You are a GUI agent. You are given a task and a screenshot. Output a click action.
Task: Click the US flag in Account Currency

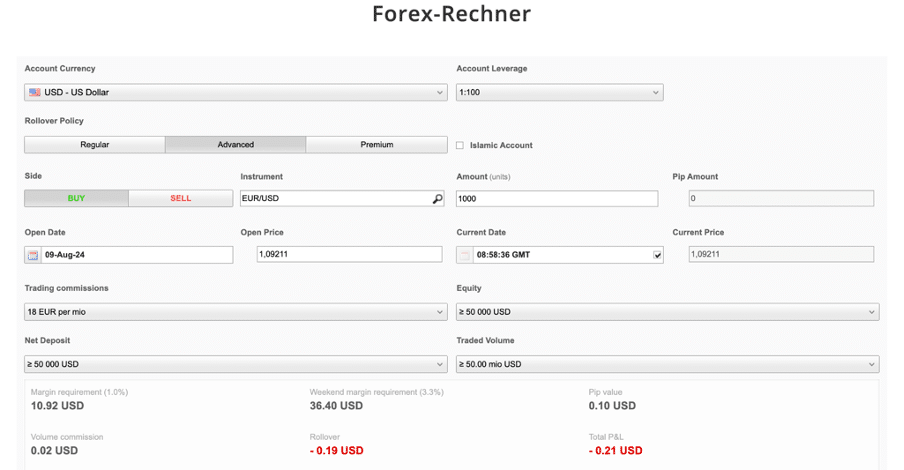(x=35, y=92)
